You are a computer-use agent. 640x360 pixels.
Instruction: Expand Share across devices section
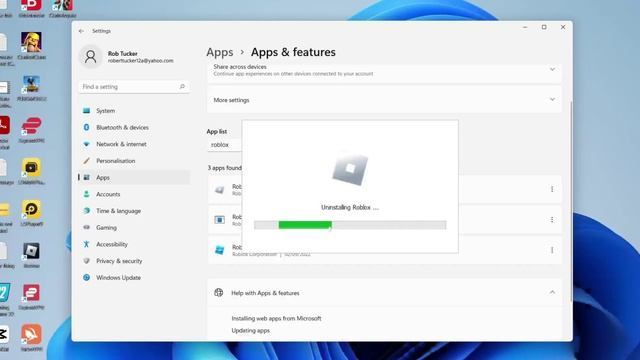[552, 70]
